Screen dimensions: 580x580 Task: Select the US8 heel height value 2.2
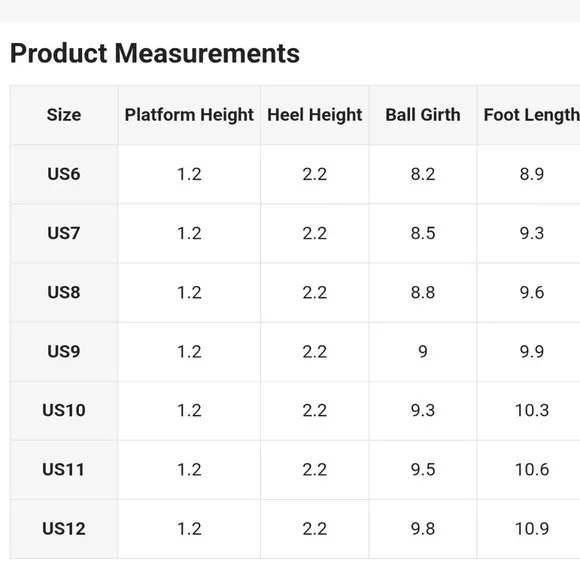[x=314, y=292]
